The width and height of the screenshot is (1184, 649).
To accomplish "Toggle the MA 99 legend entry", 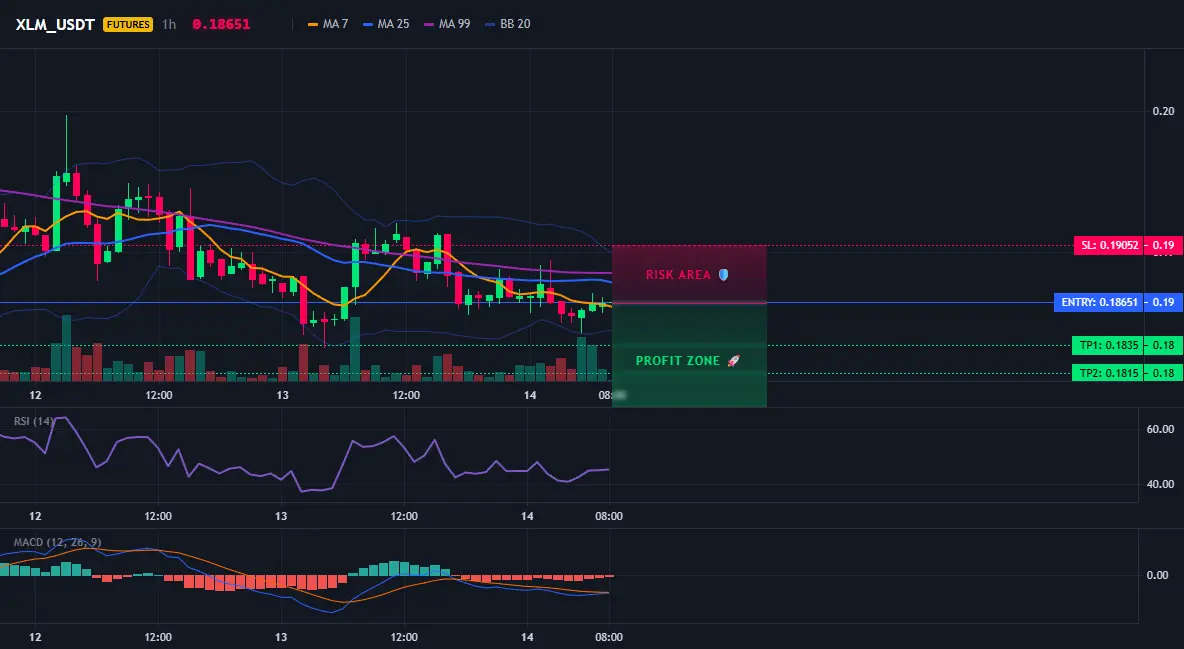I will point(448,24).
